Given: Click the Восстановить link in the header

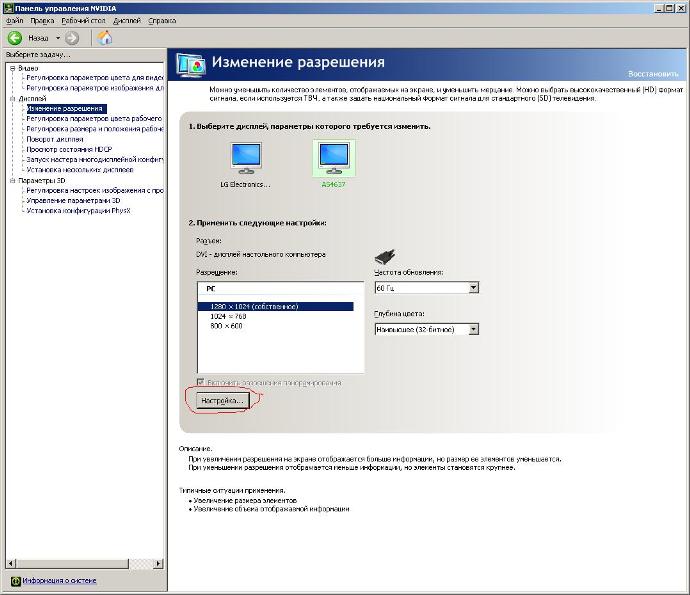Looking at the screenshot, I should pos(654,75).
